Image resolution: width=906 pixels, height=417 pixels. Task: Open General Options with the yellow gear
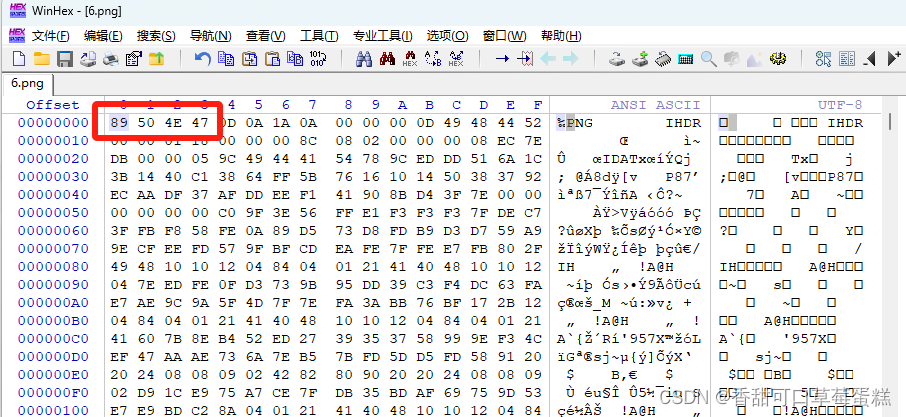(778, 58)
